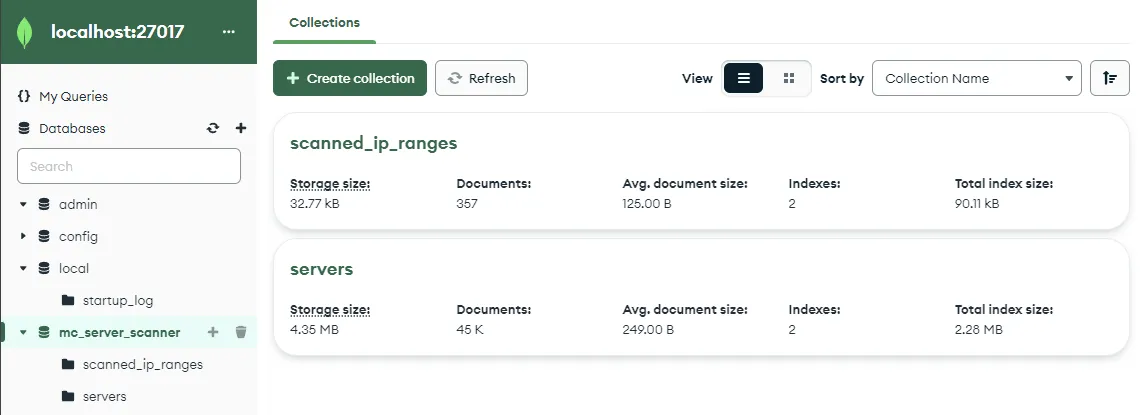This screenshot has width=1144, height=415.
Task: Collapse the local database node
Action: [23, 268]
